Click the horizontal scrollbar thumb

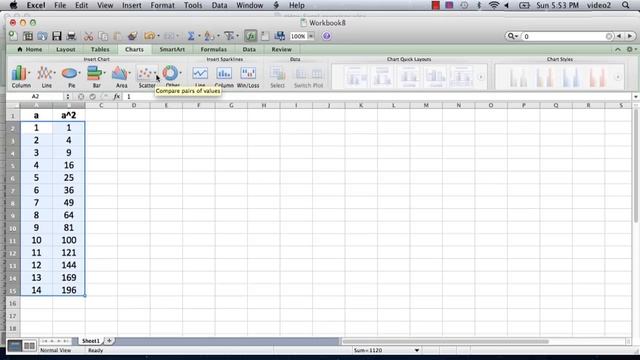[x=445, y=341]
